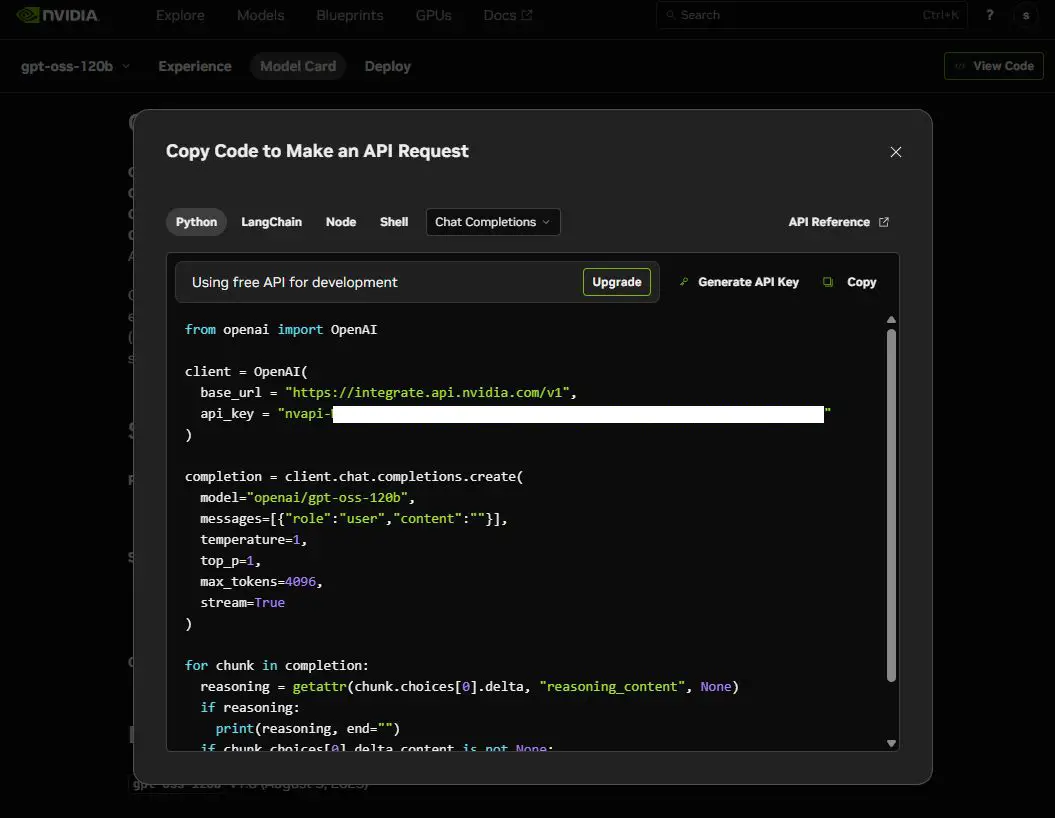Select the Python code tab
The width and height of the screenshot is (1055, 818).
click(196, 222)
